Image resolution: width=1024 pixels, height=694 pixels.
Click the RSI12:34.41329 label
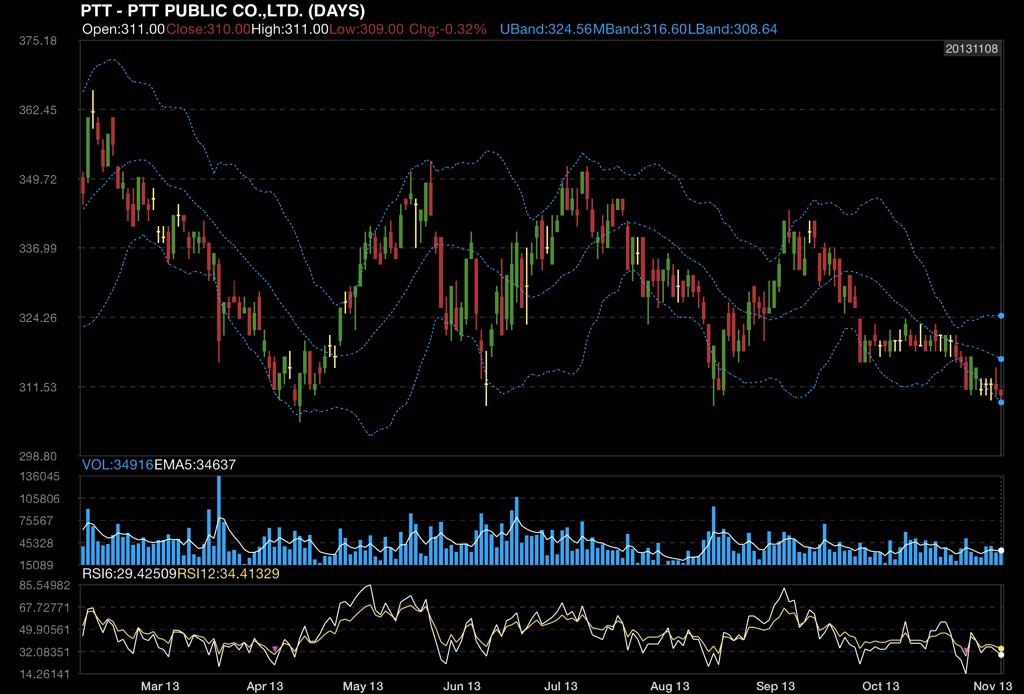pos(229,574)
